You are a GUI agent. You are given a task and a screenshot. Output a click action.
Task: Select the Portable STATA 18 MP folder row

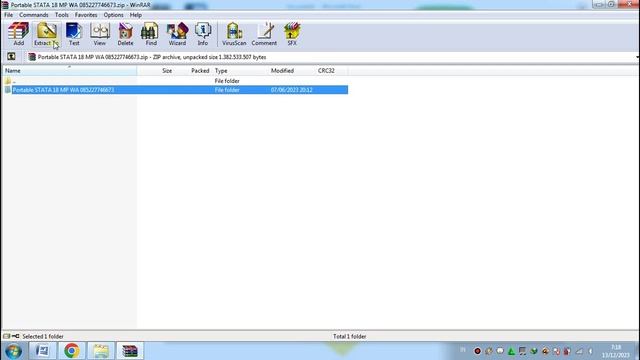[176, 90]
